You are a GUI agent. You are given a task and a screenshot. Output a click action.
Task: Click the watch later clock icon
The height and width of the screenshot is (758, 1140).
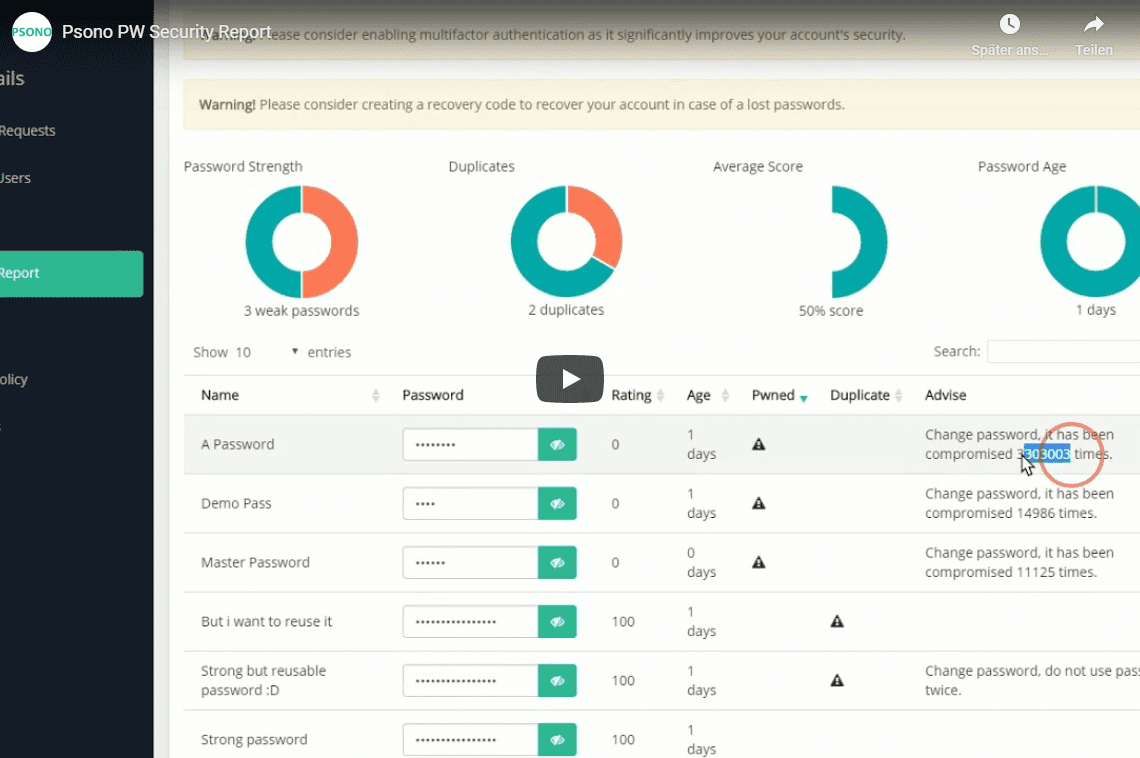click(1009, 24)
